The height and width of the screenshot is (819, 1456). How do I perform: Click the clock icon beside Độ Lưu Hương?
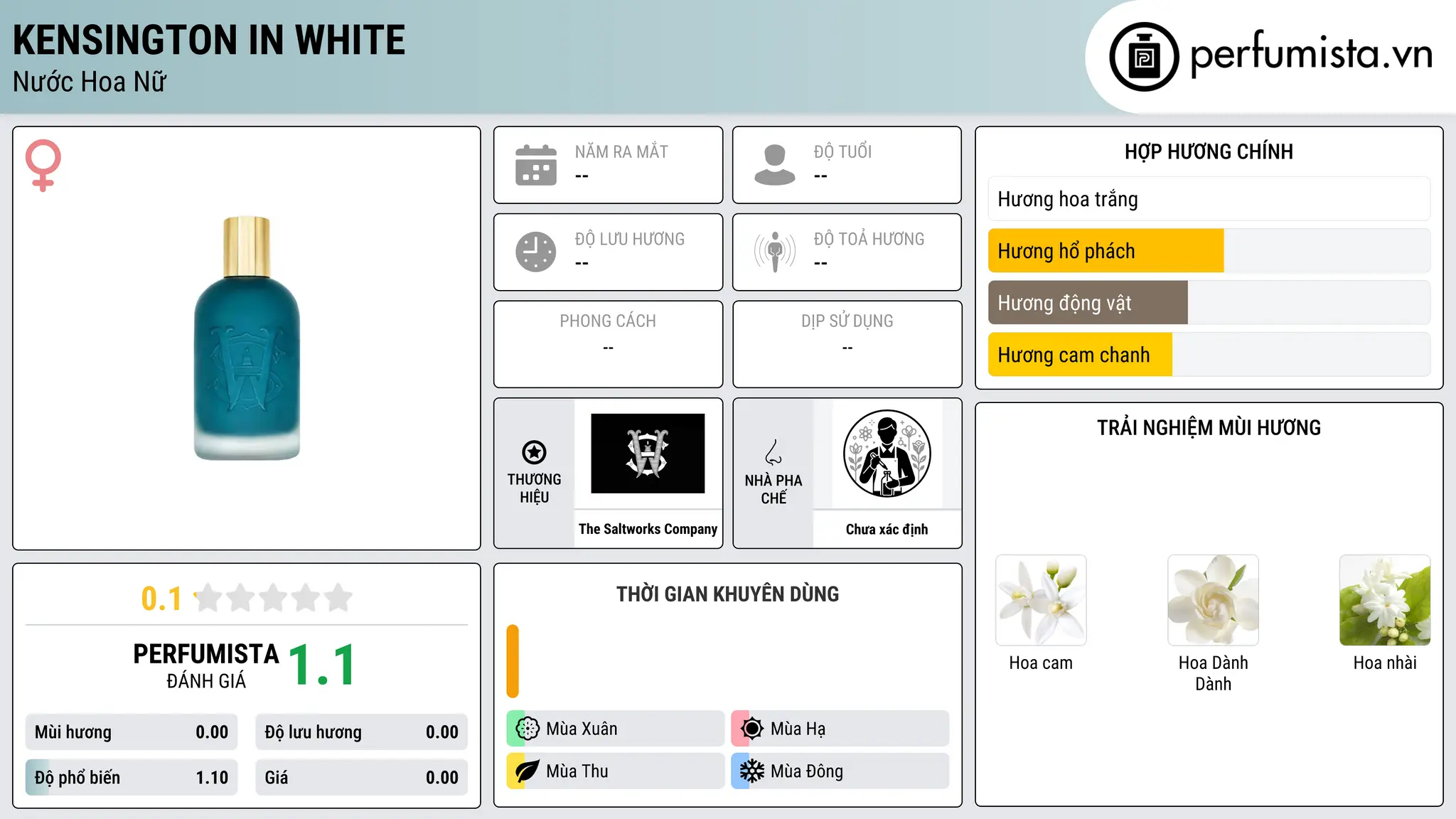(x=536, y=252)
